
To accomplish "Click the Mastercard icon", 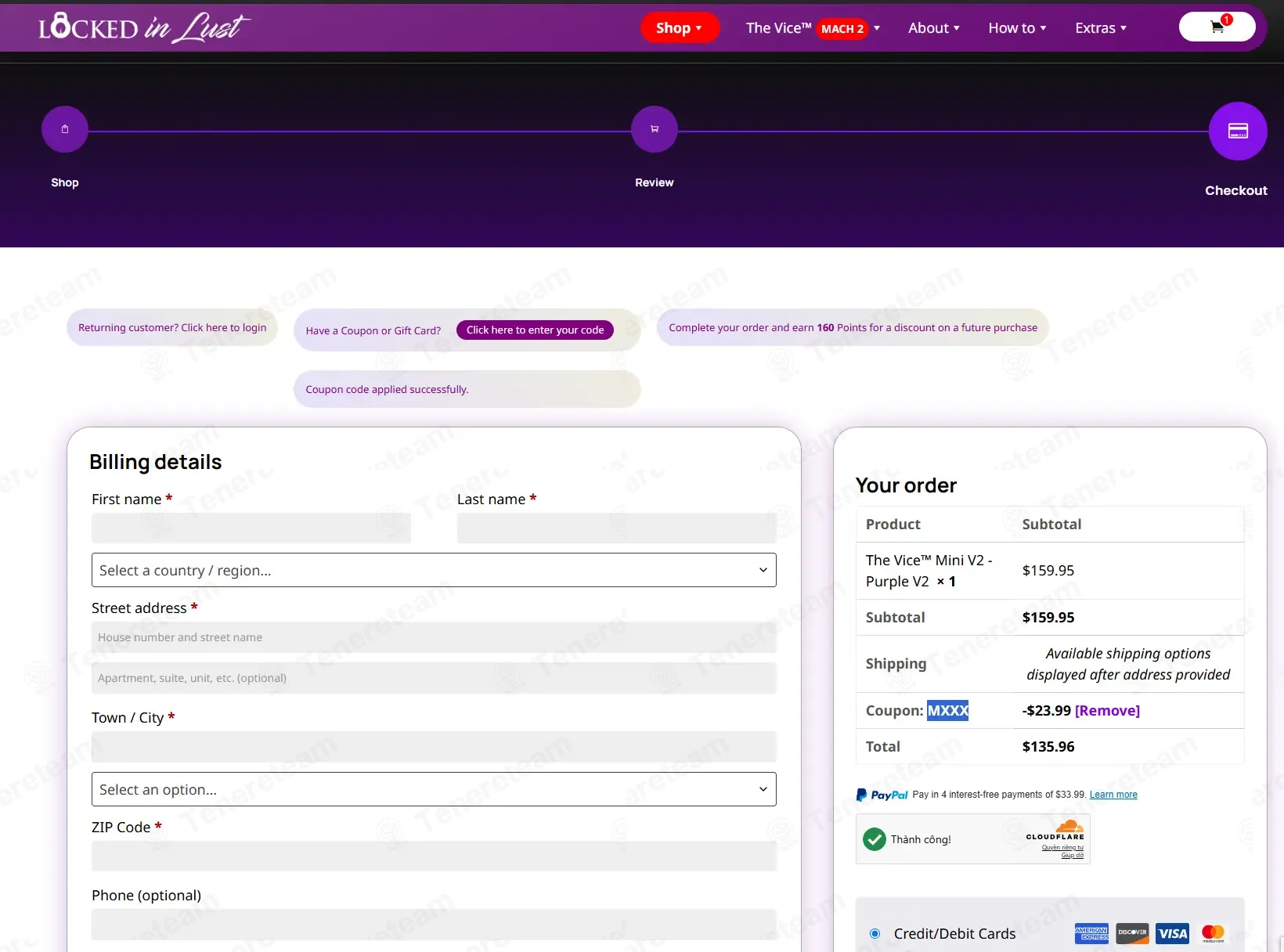I will click(1213, 933).
